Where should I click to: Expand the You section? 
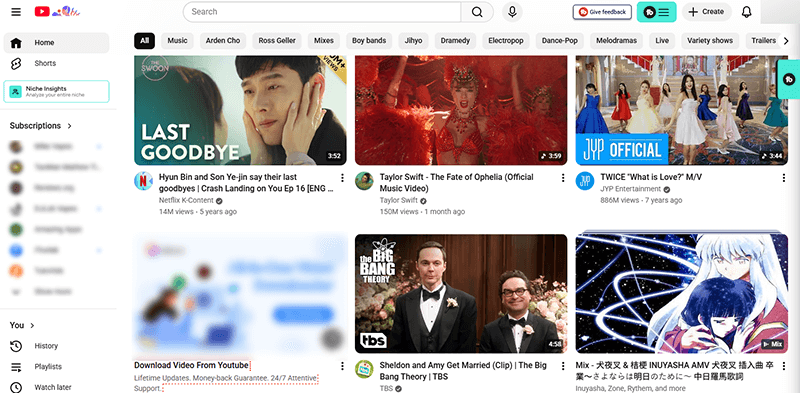click(22, 325)
